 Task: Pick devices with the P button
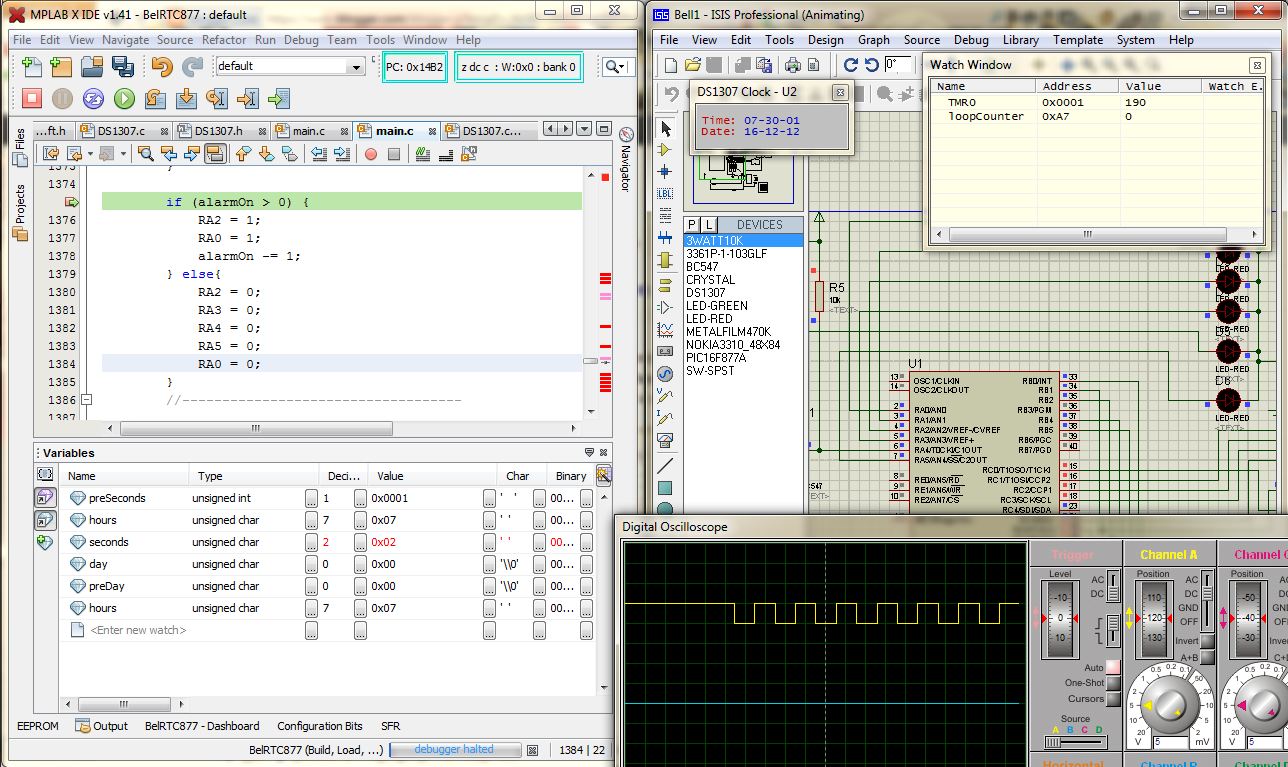coord(692,224)
